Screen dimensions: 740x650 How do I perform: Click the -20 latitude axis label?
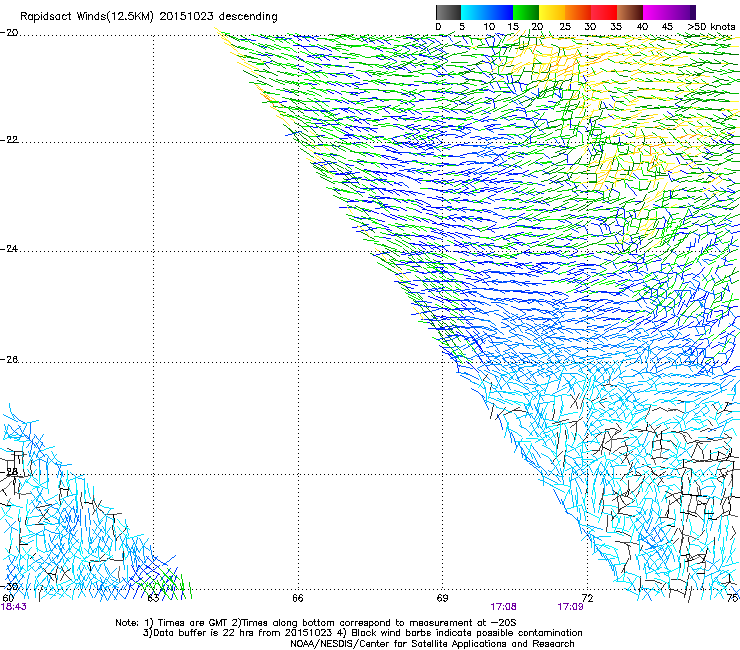9,33
